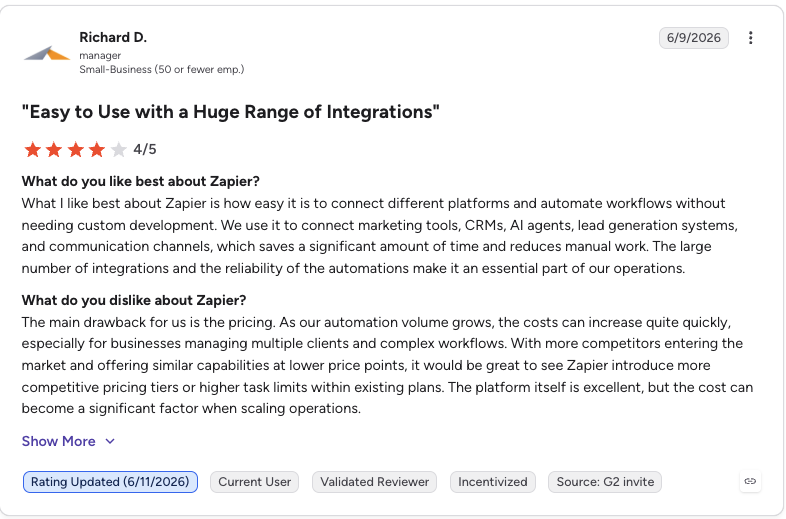The image size is (786, 519).
Task: Click the Rating Updated (6/11/2026) badge
Action: click(x=110, y=482)
